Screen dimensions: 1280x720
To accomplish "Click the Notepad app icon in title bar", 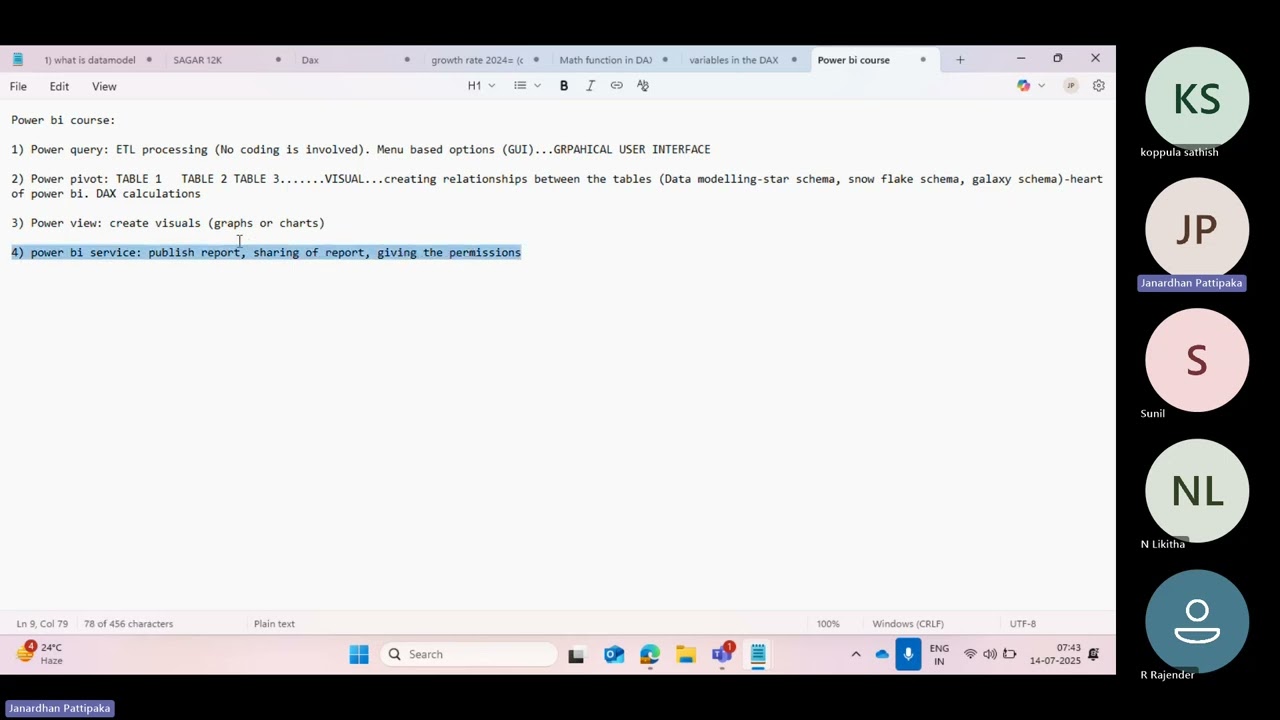I will click(17, 60).
